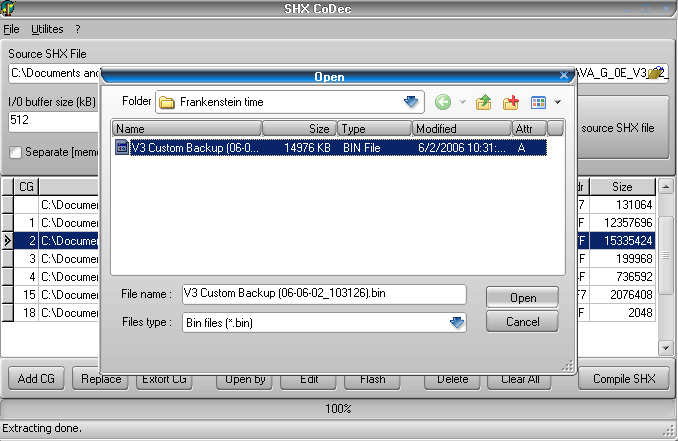
Task: Click the CG column header
Action: point(26,187)
